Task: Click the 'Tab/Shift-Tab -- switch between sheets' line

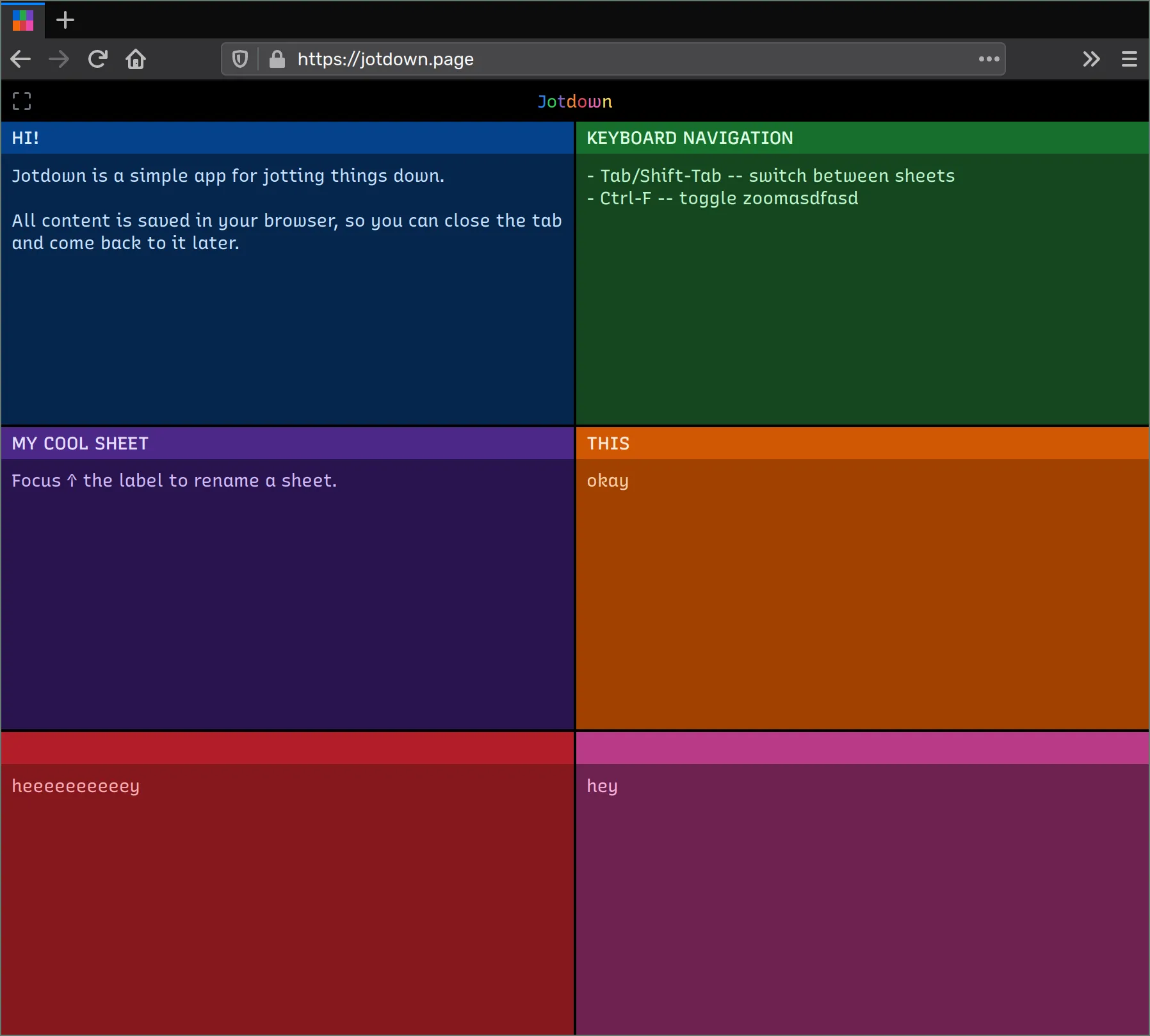Action: coord(771,176)
